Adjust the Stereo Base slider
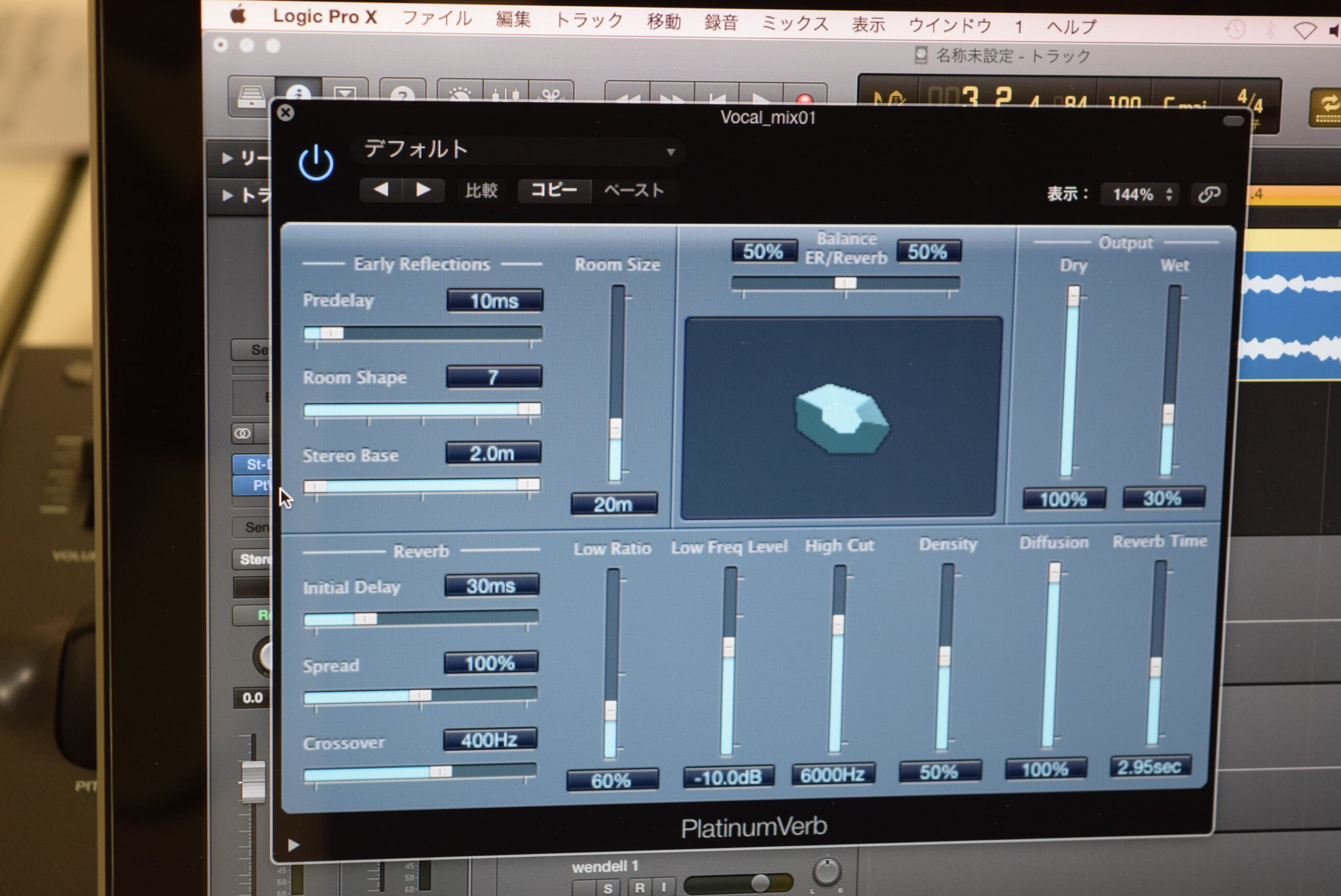This screenshot has height=896, width=1341. coord(421,486)
